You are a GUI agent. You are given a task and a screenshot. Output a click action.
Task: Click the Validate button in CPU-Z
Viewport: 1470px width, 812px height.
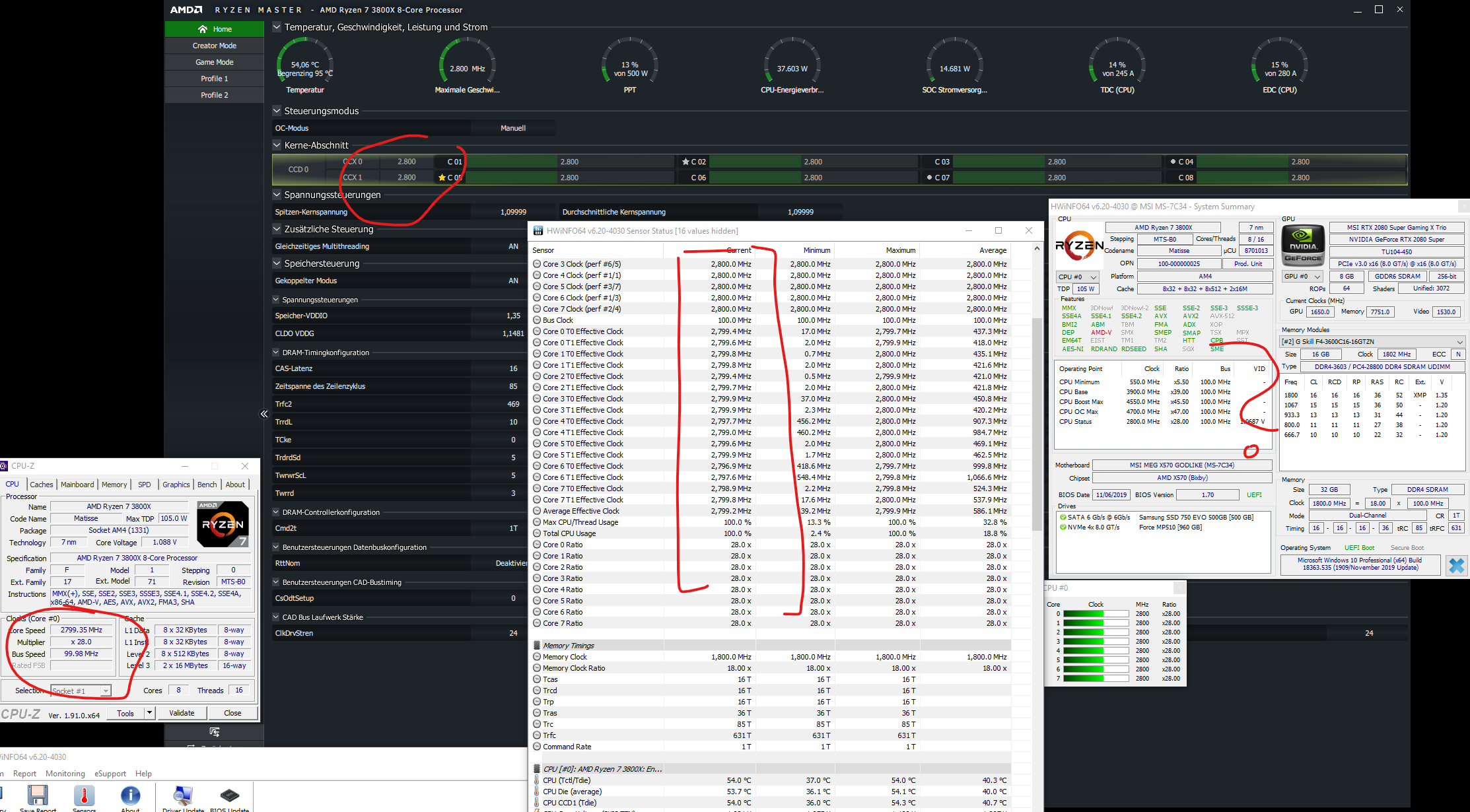(182, 713)
